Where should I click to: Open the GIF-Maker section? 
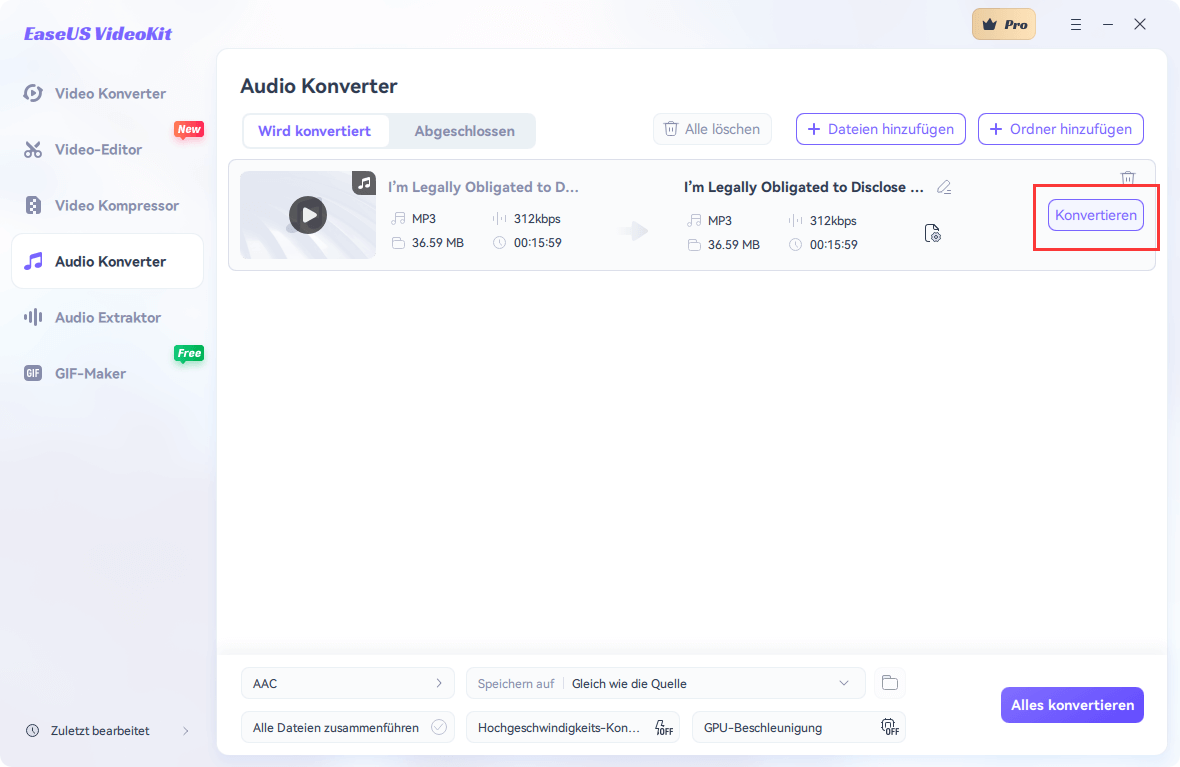(108, 373)
